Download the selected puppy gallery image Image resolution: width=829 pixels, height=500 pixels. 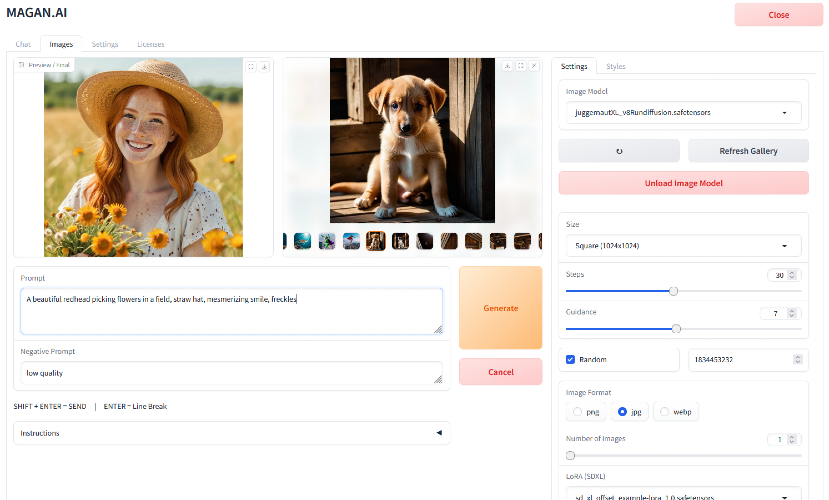508,66
